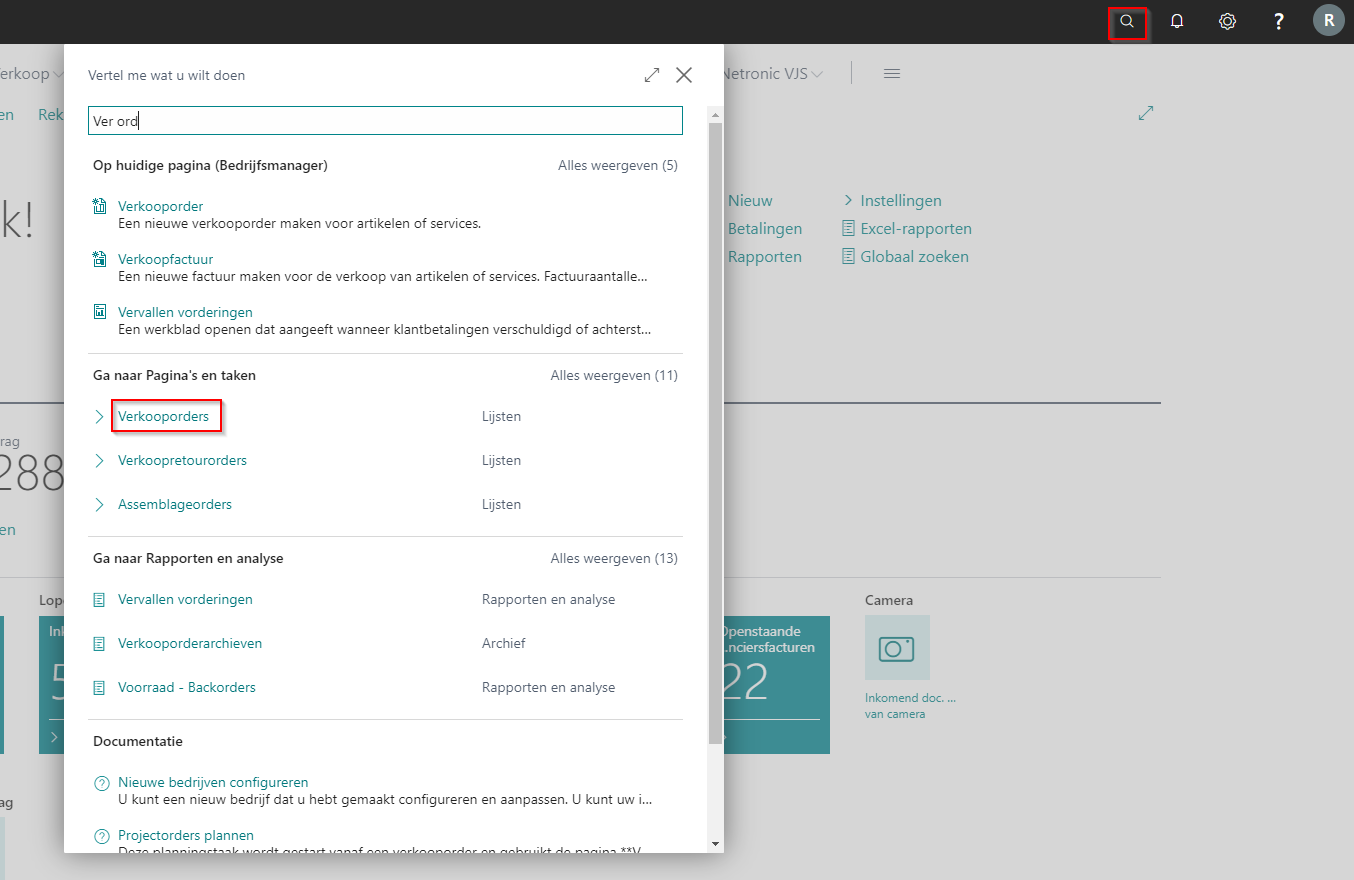Open the Rapporten menu on background page

(765, 257)
